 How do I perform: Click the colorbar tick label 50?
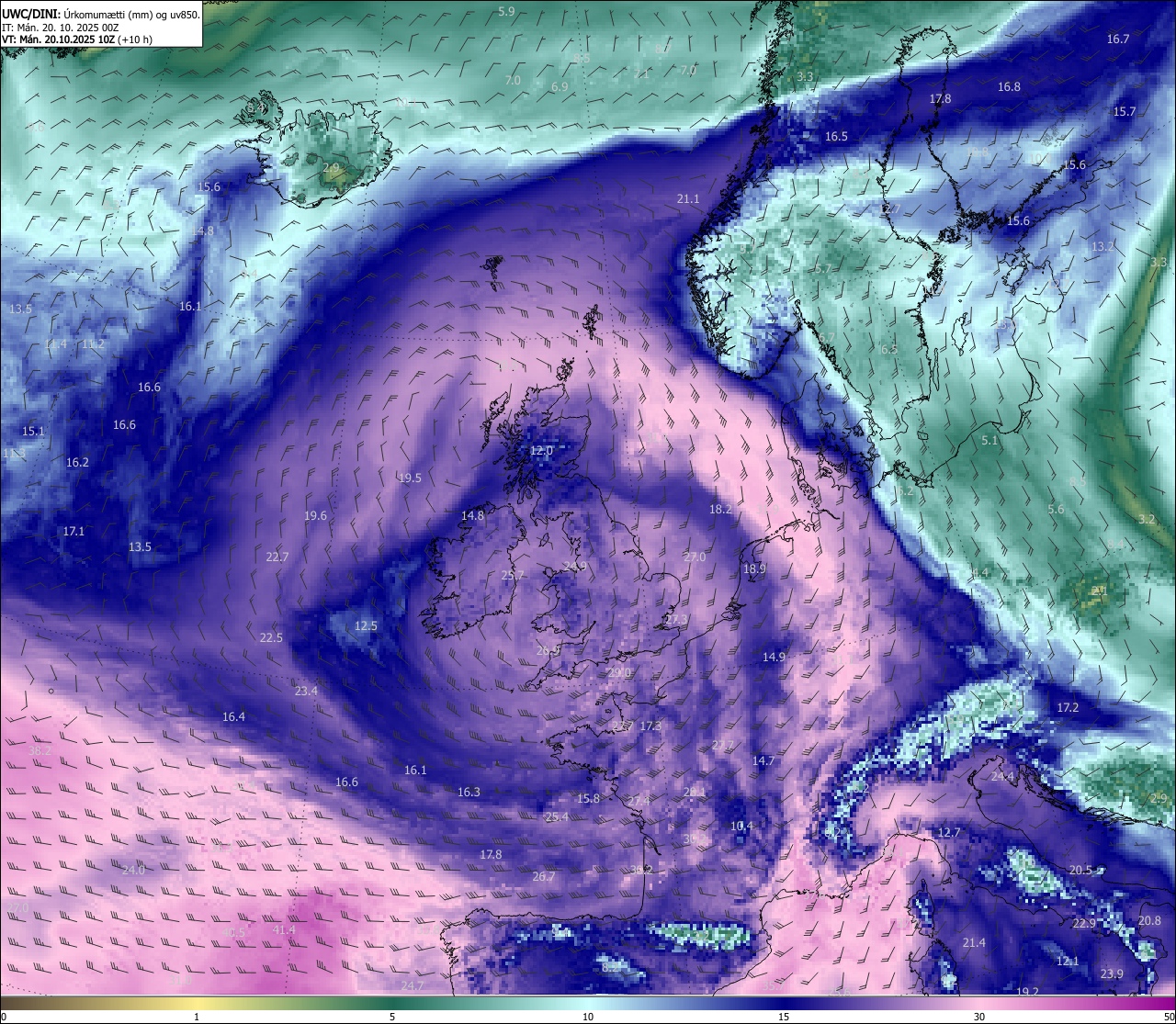click(x=1168, y=1017)
